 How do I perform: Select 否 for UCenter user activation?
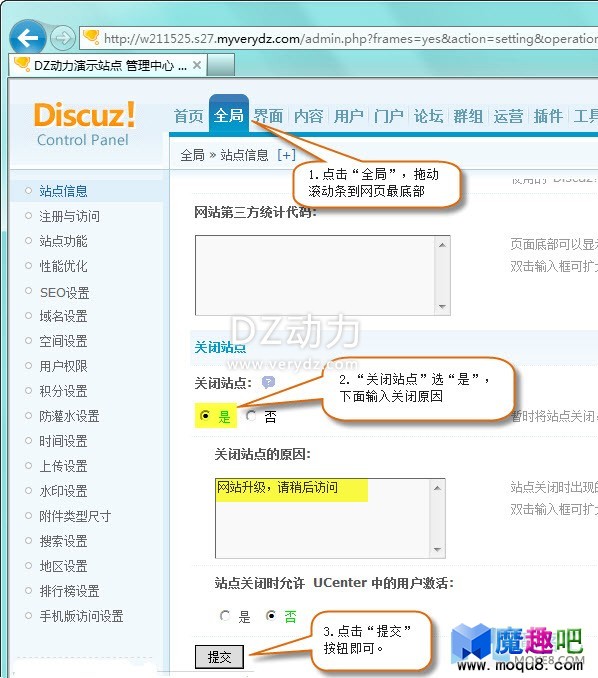(271, 615)
